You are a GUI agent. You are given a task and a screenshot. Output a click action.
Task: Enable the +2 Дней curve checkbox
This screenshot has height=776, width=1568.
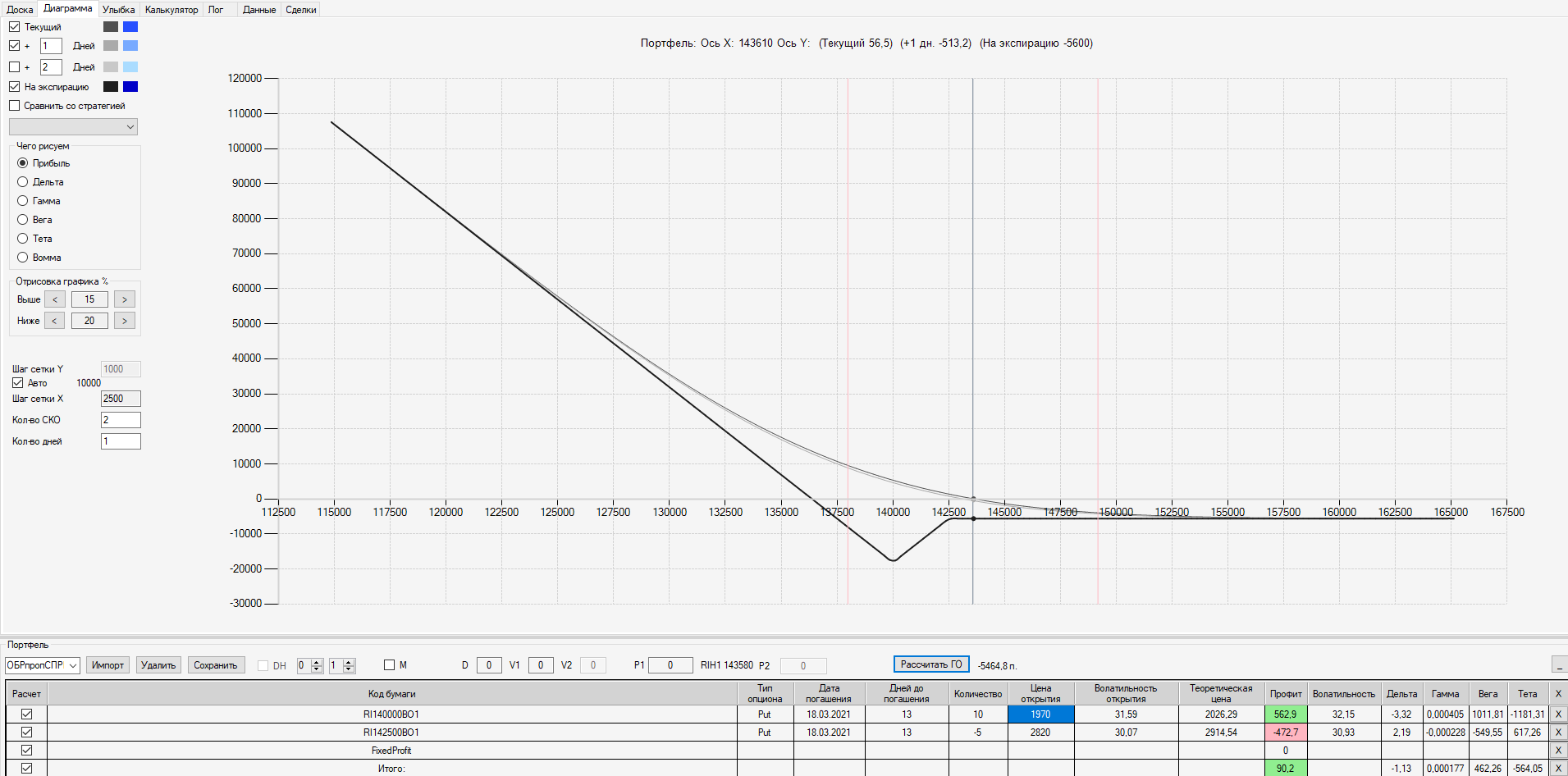[15, 67]
